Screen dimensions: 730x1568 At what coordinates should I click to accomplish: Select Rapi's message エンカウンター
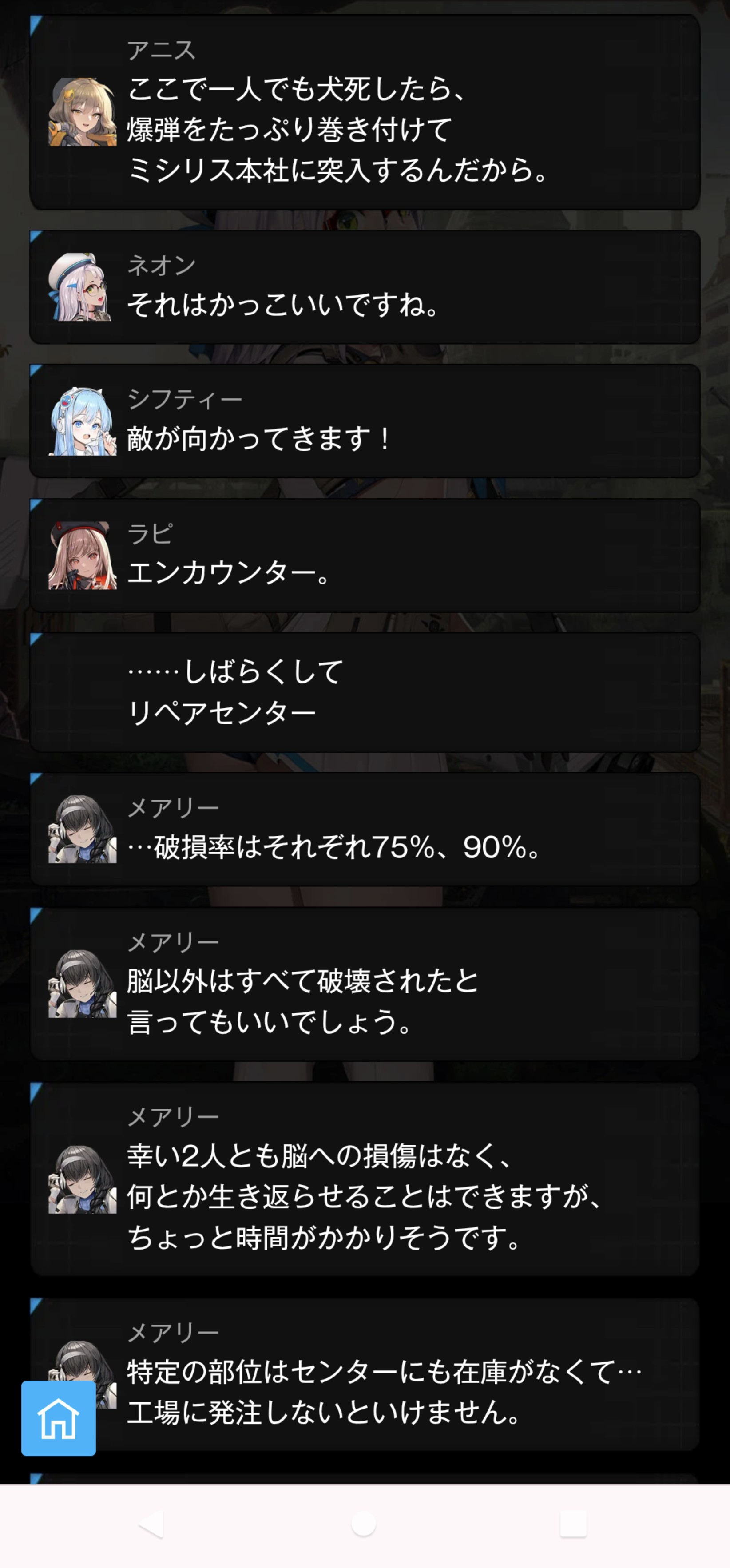coord(365,555)
